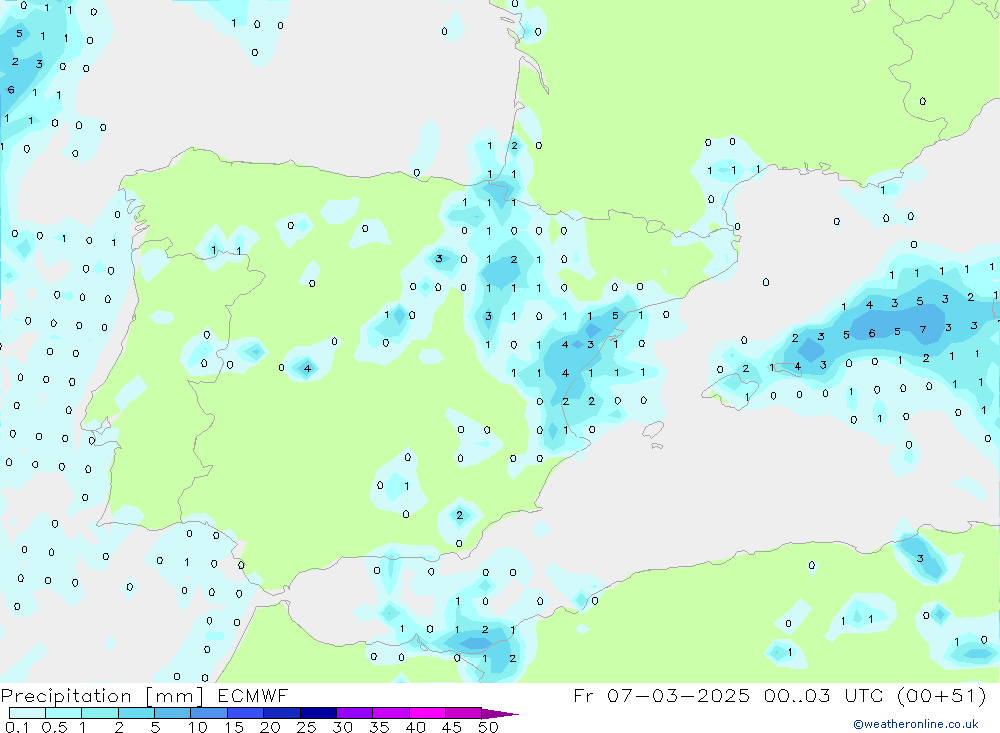Click the precipitation value '7' over the Mediterranean
The height and width of the screenshot is (733, 1000).
[x=922, y=330]
